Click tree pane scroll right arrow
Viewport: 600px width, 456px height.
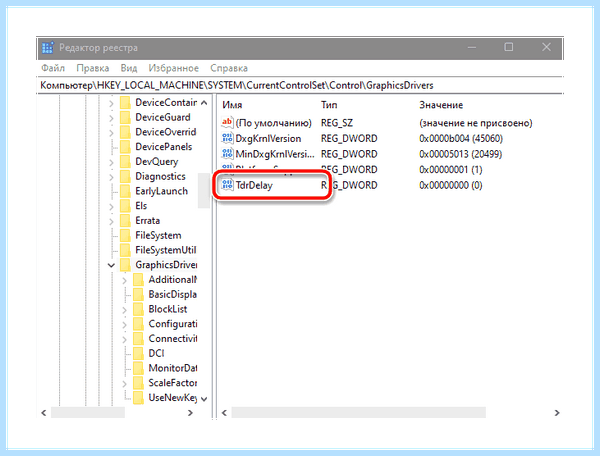pyautogui.click(x=190, y=413)
